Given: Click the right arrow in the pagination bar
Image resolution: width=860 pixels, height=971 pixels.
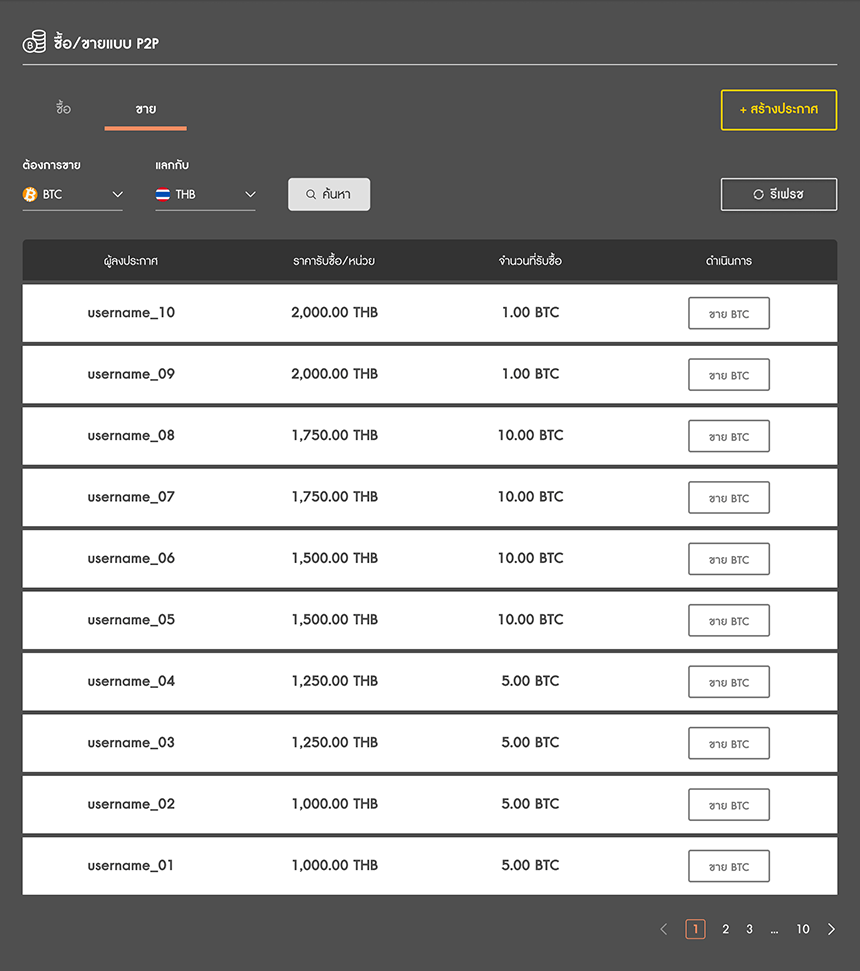Looking at the screenshot, I should pyautogui.click(x=831, y=929).
